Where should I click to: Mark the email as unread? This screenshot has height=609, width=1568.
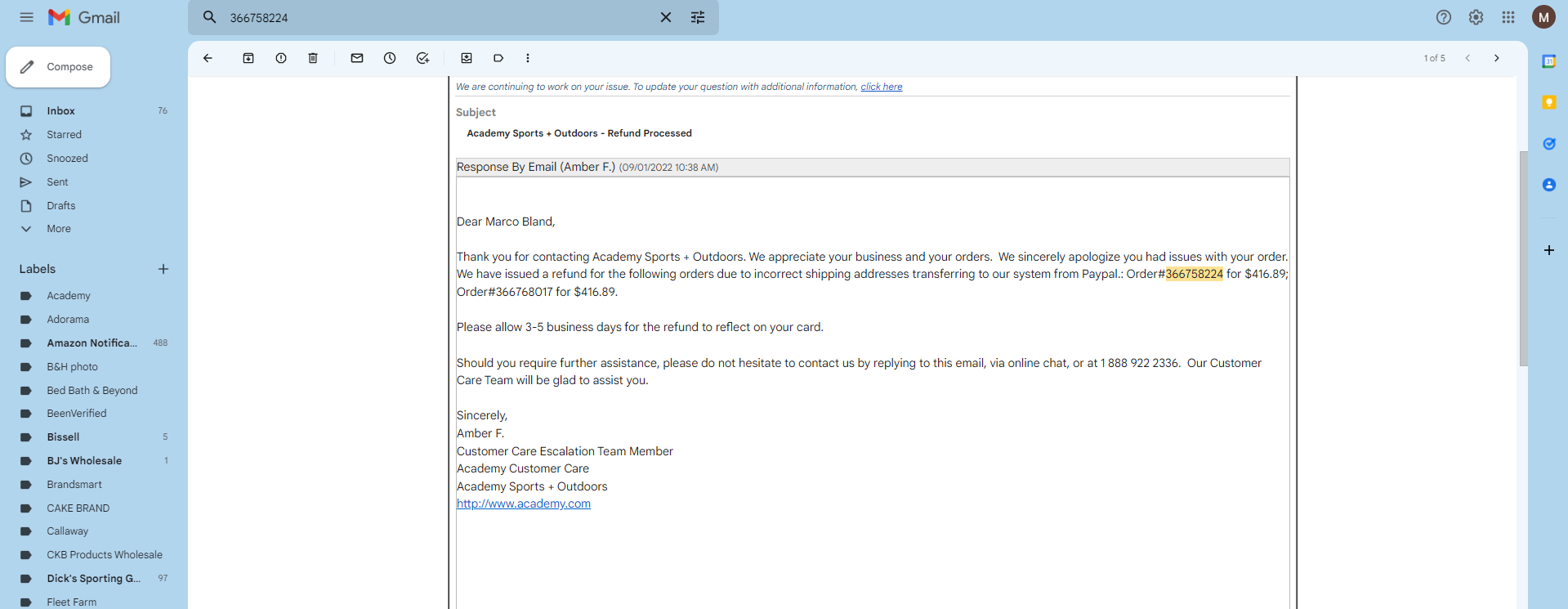click(x=357, y=58)
